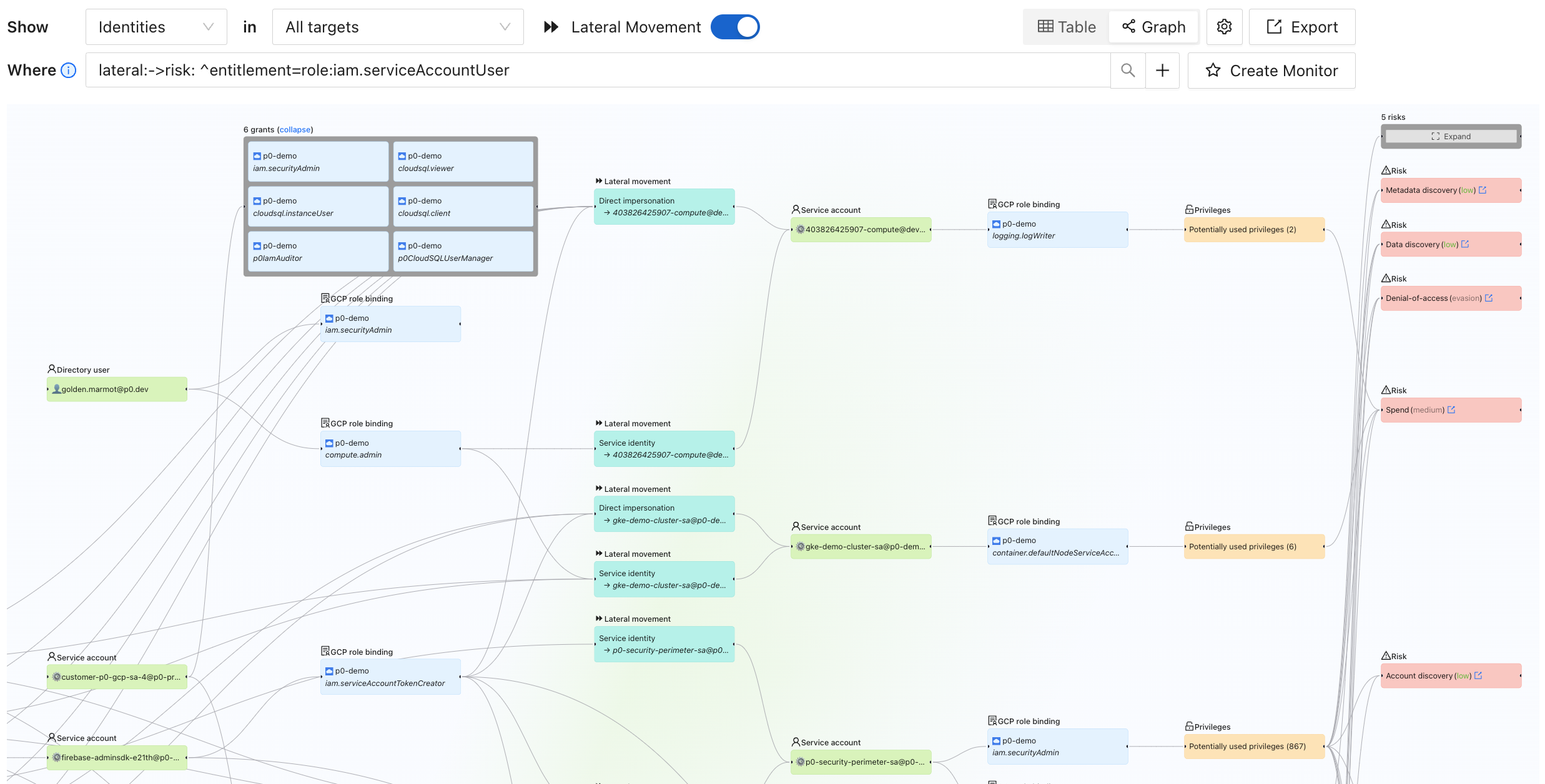Select the golden.marmot@p0.dev user node
This screenshot has height=784, width=1545.
pos(117,390)
